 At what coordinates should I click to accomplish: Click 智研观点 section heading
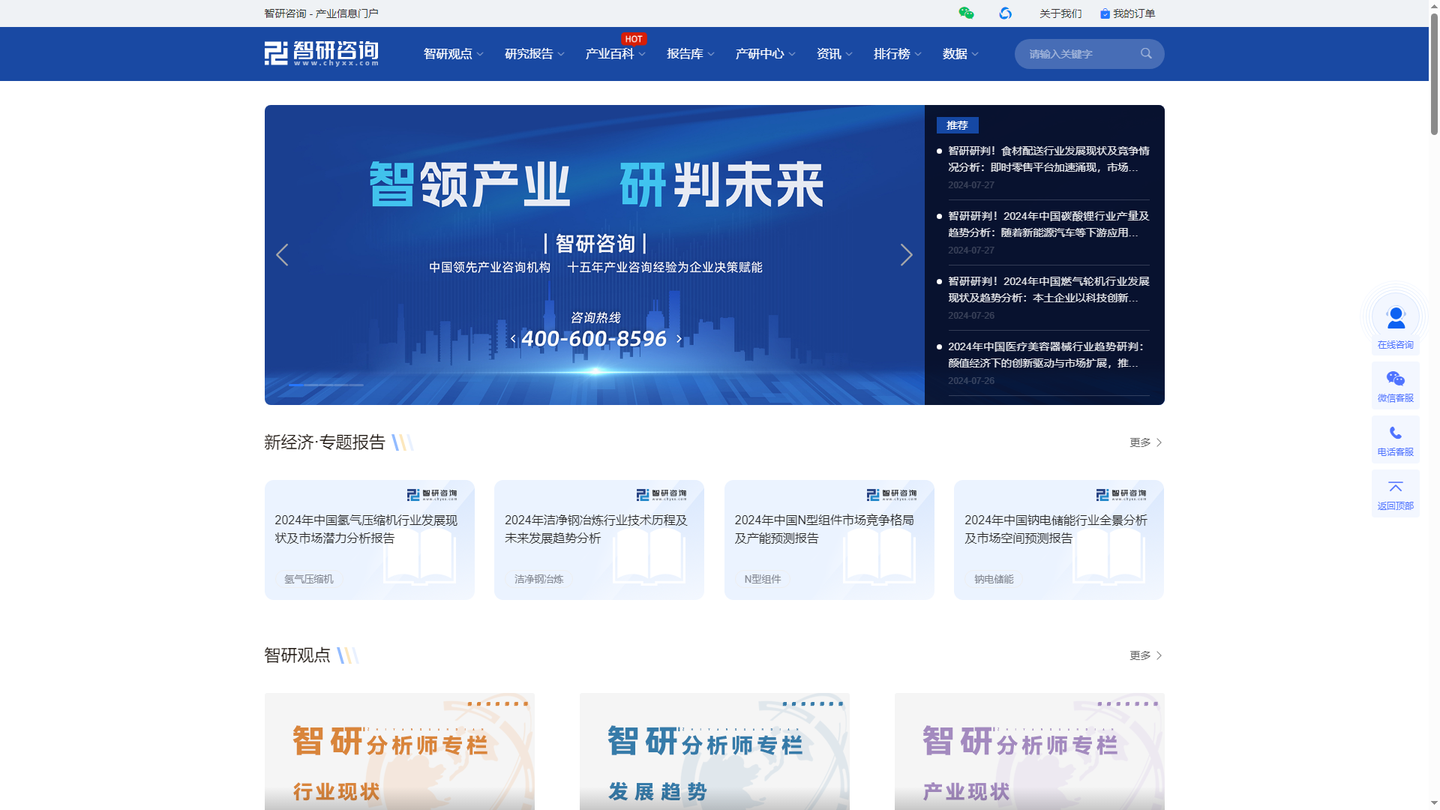click(x=297, y=655)
